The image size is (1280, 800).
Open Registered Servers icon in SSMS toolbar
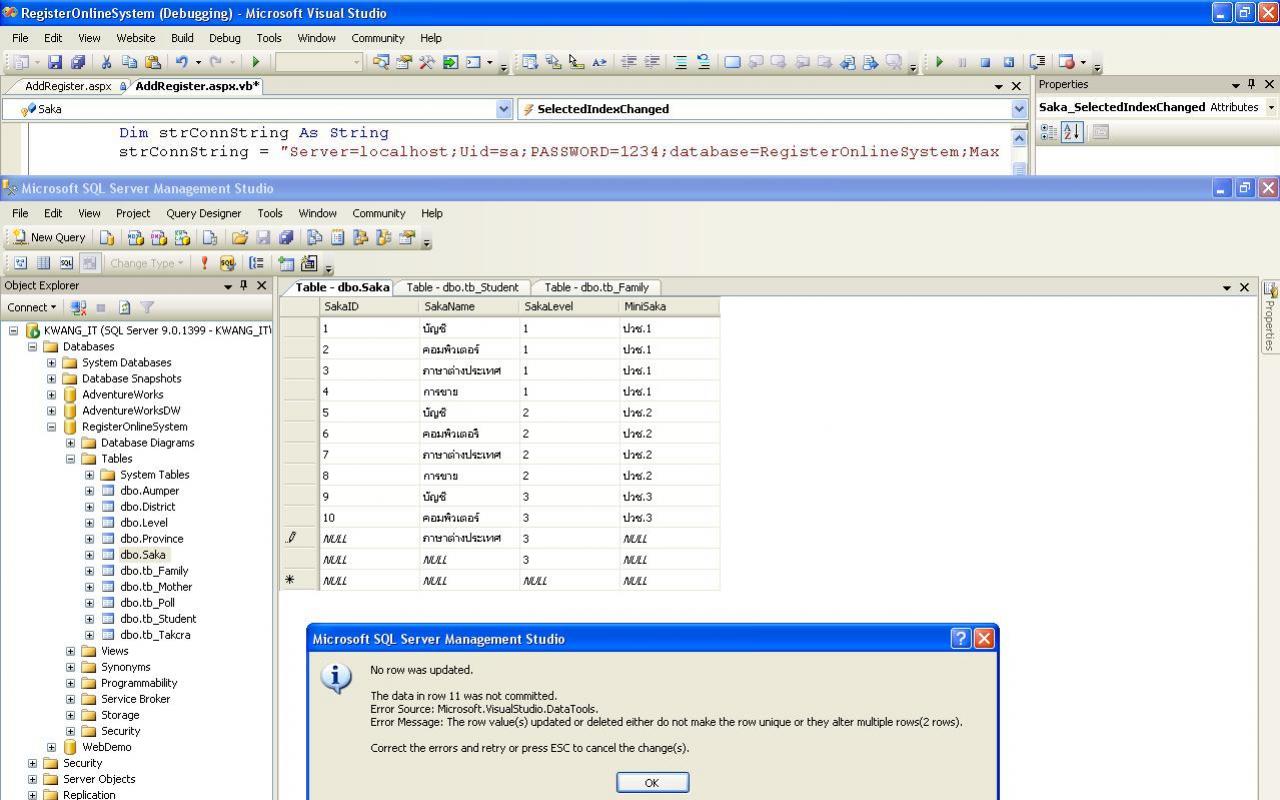coord(314,237)
